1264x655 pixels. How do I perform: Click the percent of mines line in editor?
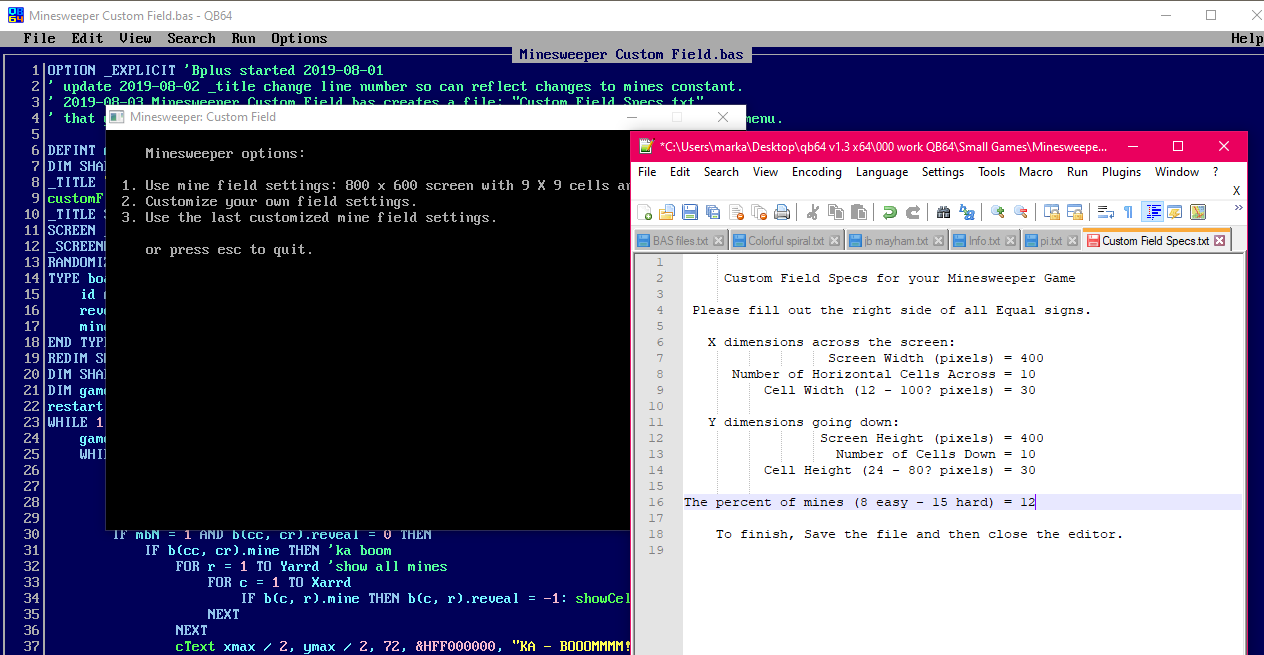[x=860, y=502]
